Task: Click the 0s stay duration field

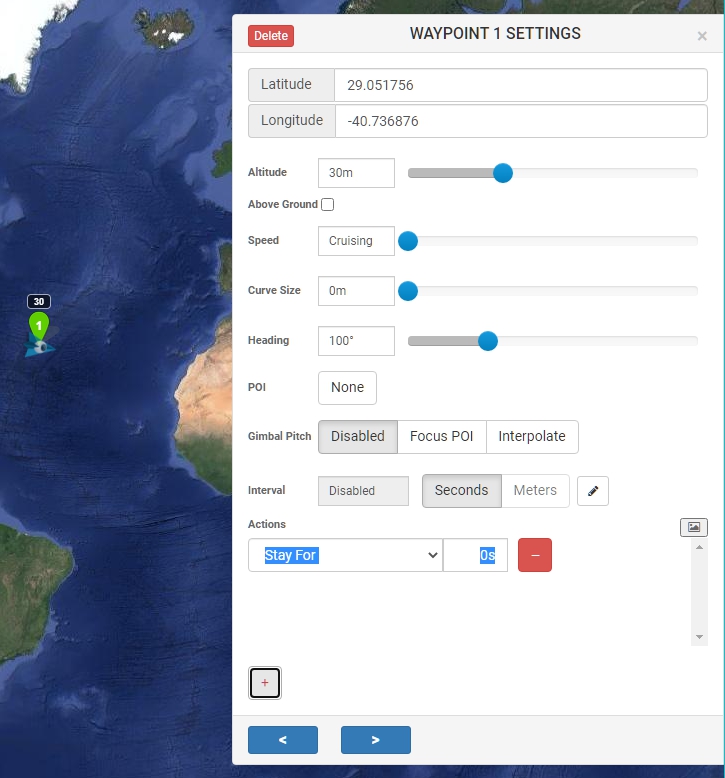Action: coord(475,555)
